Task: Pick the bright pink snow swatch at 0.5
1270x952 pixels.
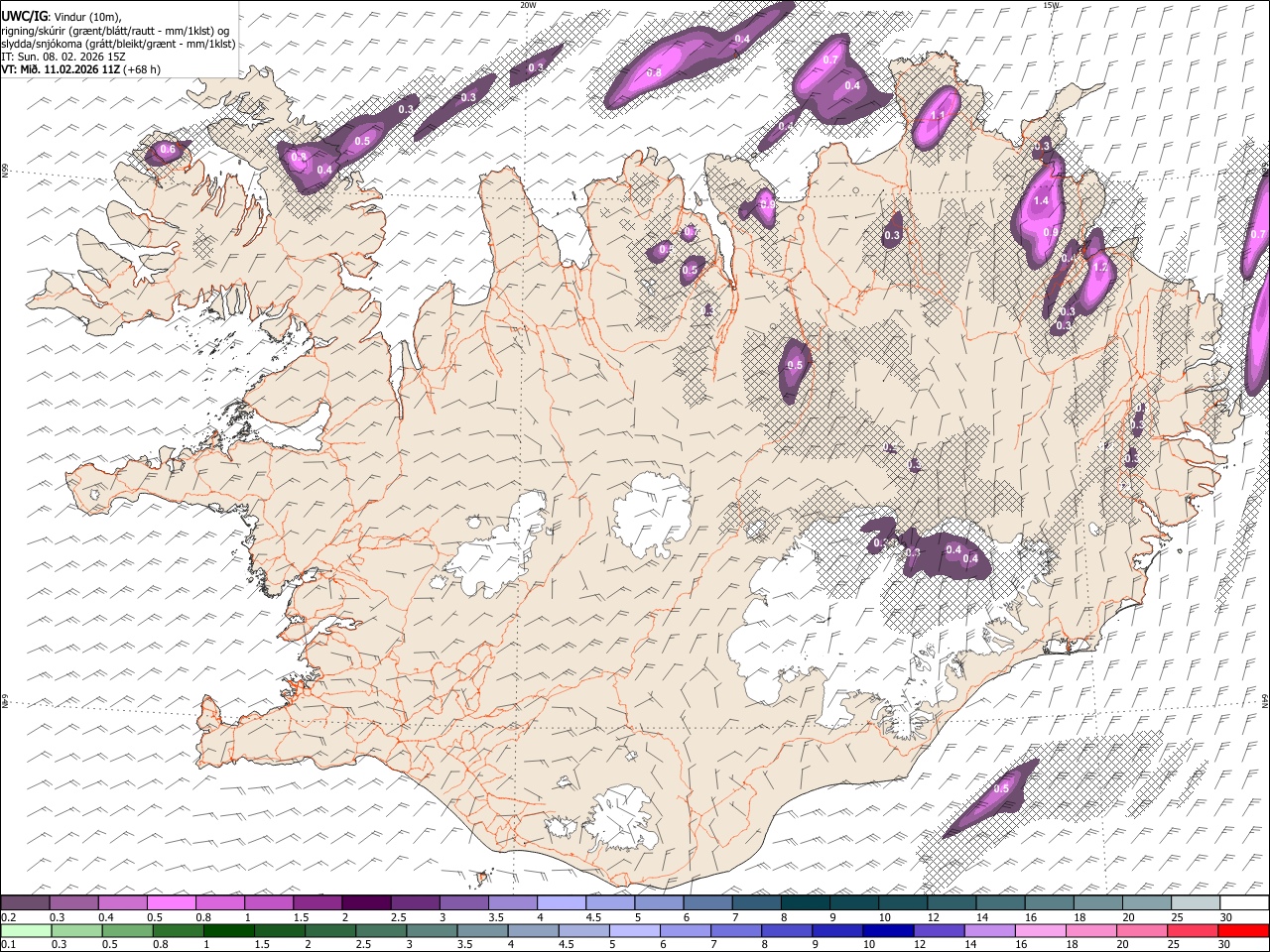Action: pyautogui.click(x=172, y=902)
